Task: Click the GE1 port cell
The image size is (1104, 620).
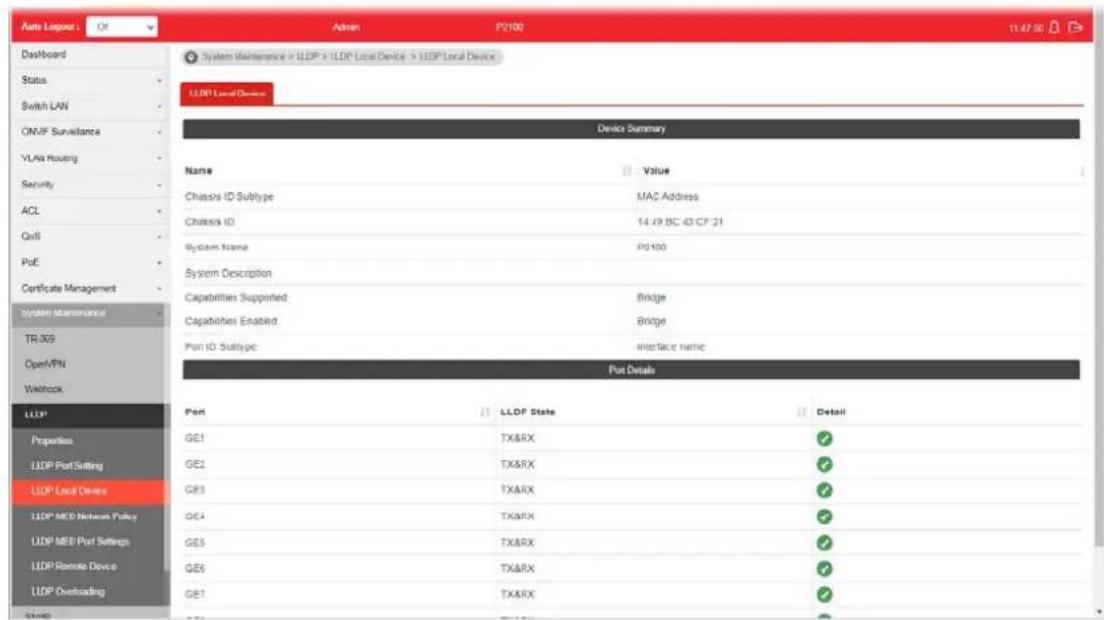Action: [194, 438]
